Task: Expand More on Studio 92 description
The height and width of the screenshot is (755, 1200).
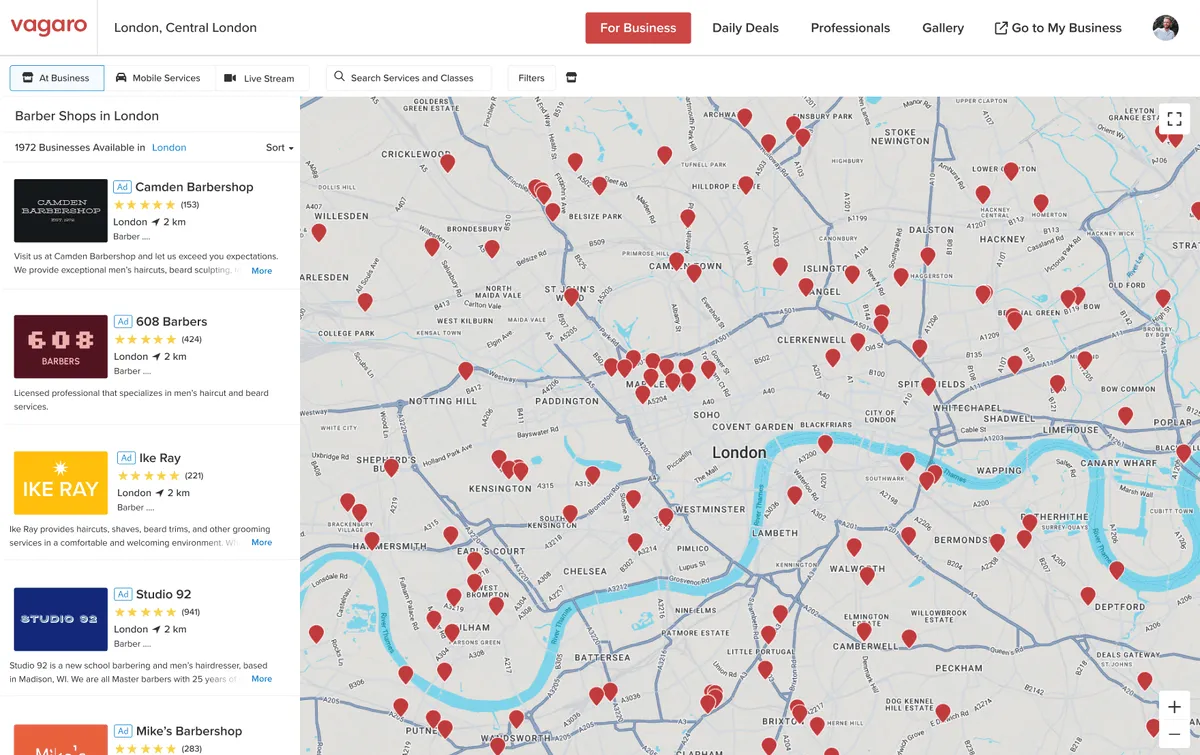Action: tap(261, 679)
